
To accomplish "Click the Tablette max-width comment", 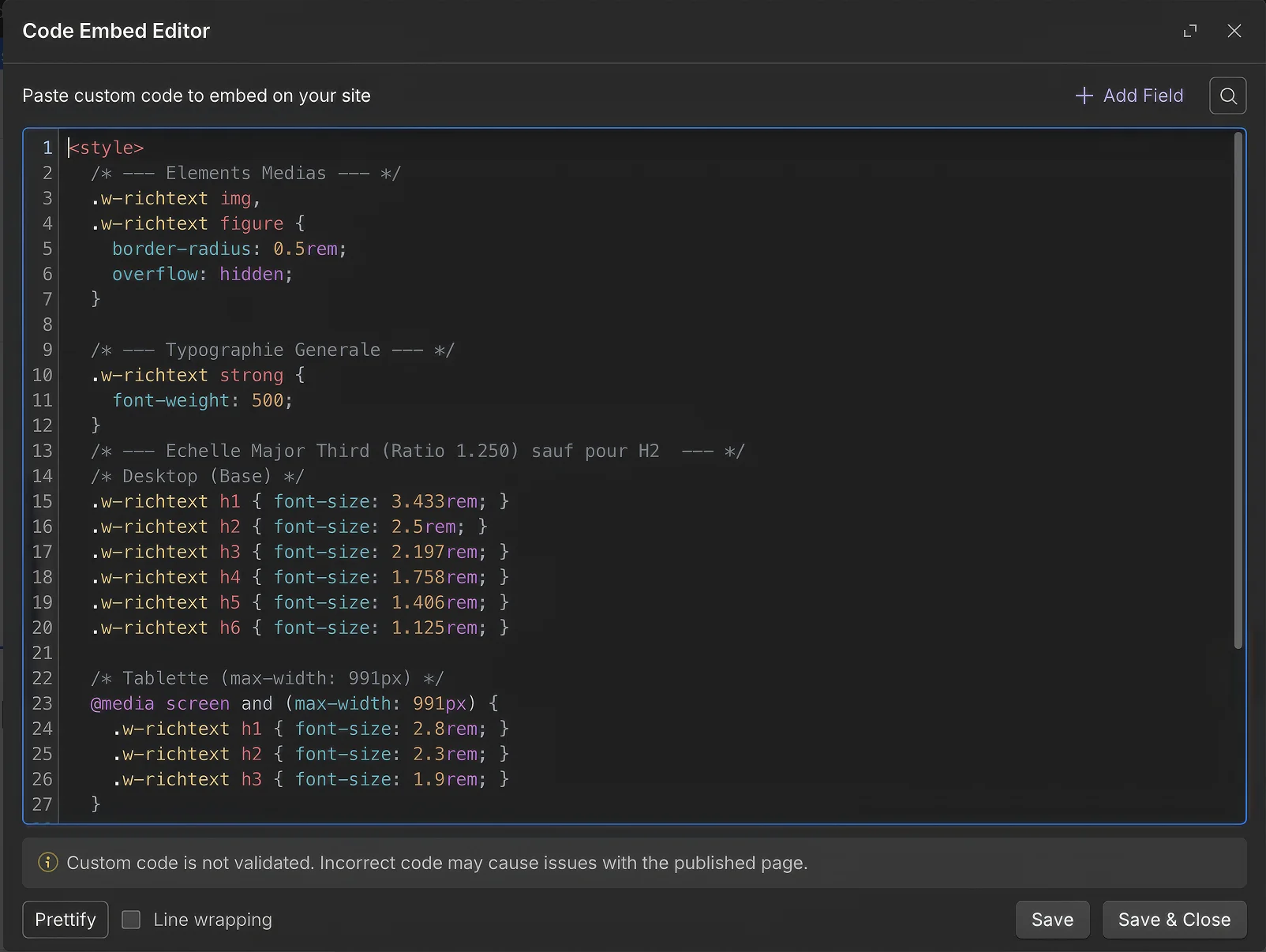I will tap(267, 678).
